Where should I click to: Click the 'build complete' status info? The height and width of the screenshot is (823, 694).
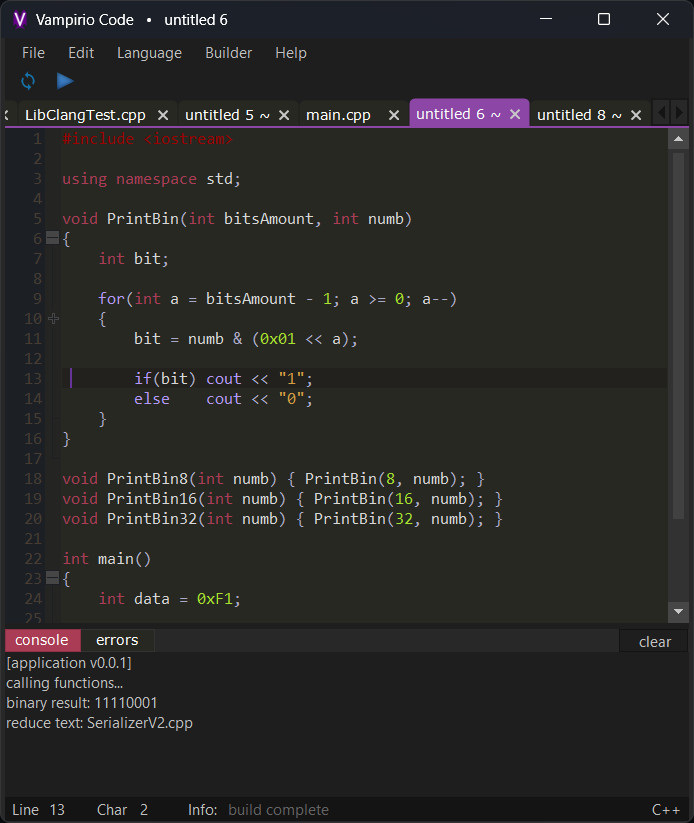click(278, 810)
